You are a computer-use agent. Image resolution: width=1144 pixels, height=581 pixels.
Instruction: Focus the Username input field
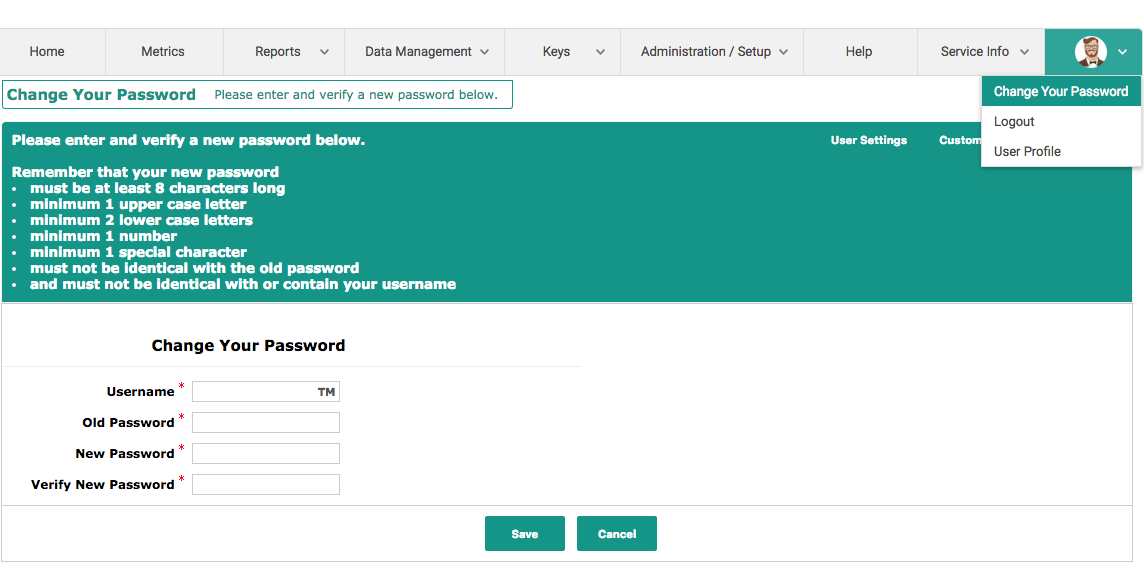click(266, 392)
